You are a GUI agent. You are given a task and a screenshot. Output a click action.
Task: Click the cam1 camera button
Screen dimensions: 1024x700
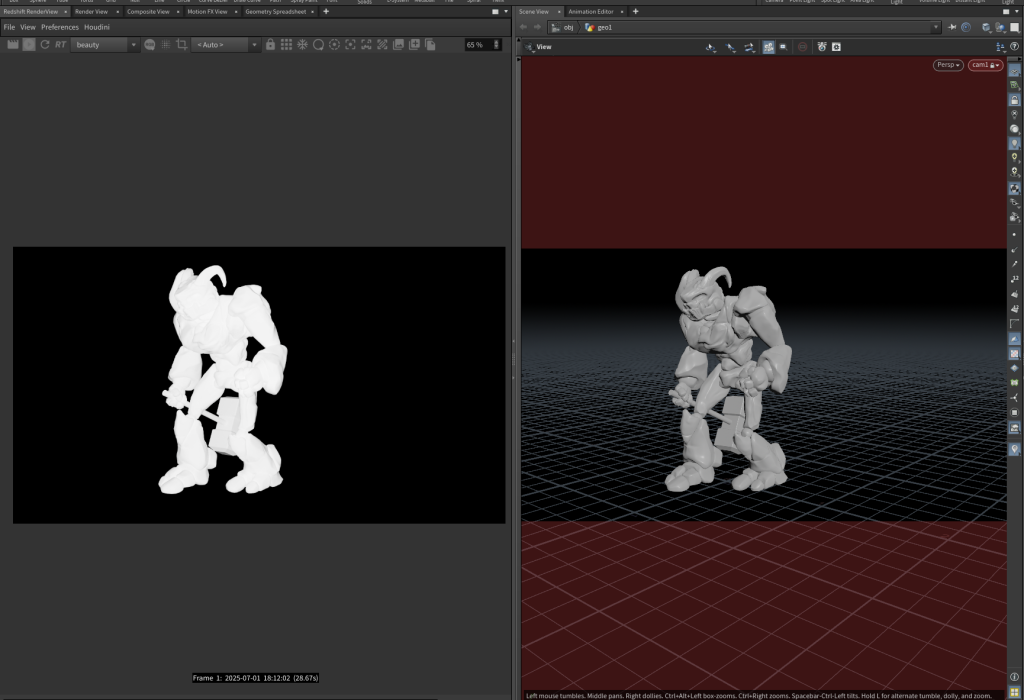pyautogui.click(x=985, y=65)
